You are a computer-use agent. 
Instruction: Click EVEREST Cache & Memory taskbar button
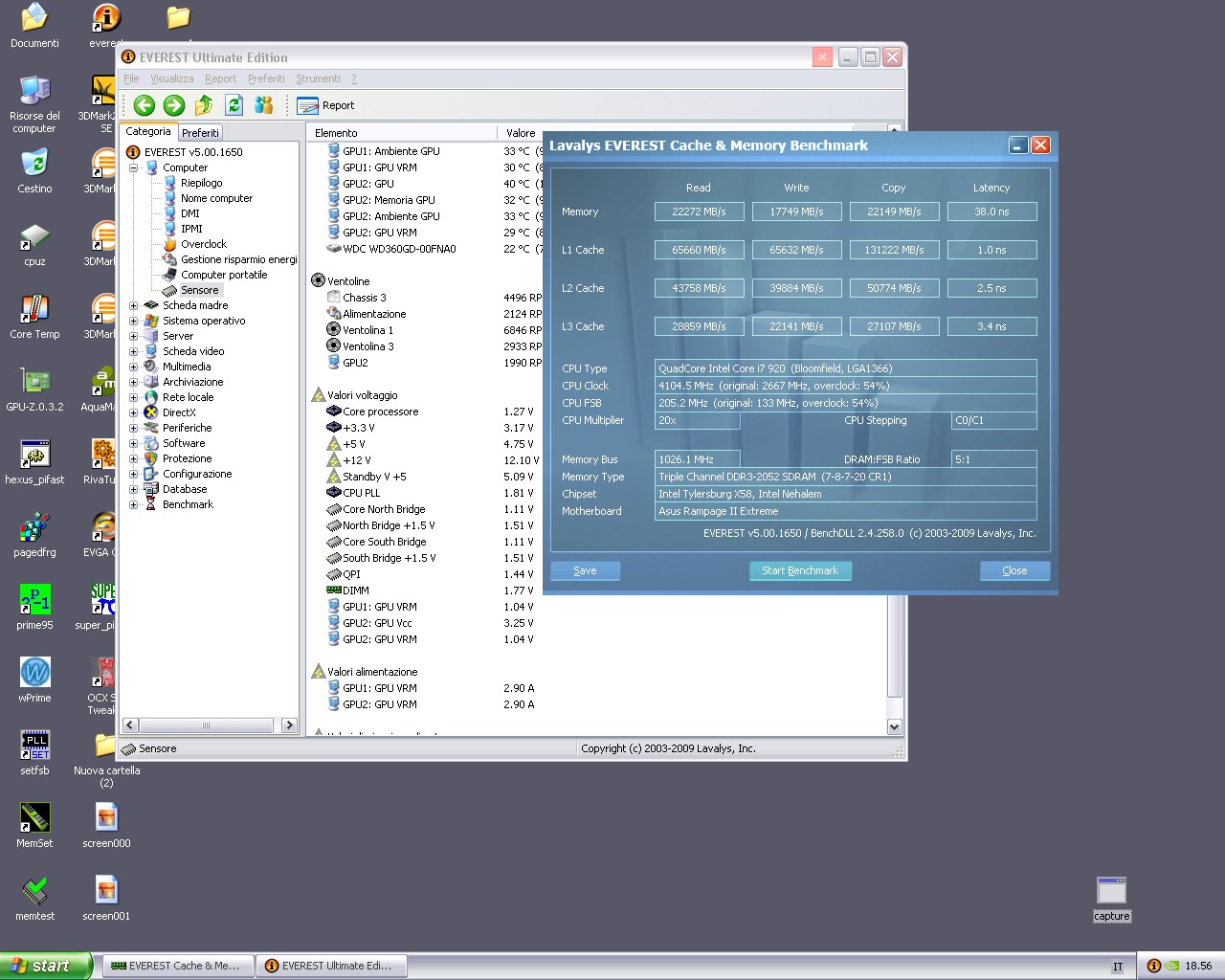click(x=178, y=966)
